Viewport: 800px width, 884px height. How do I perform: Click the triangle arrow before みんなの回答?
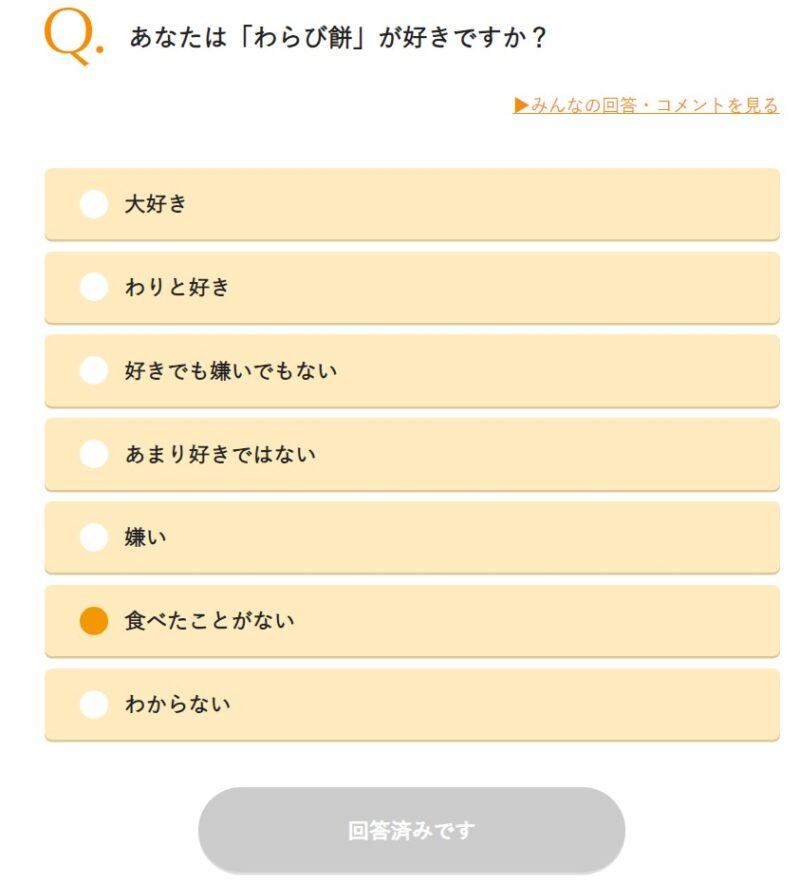521,105
